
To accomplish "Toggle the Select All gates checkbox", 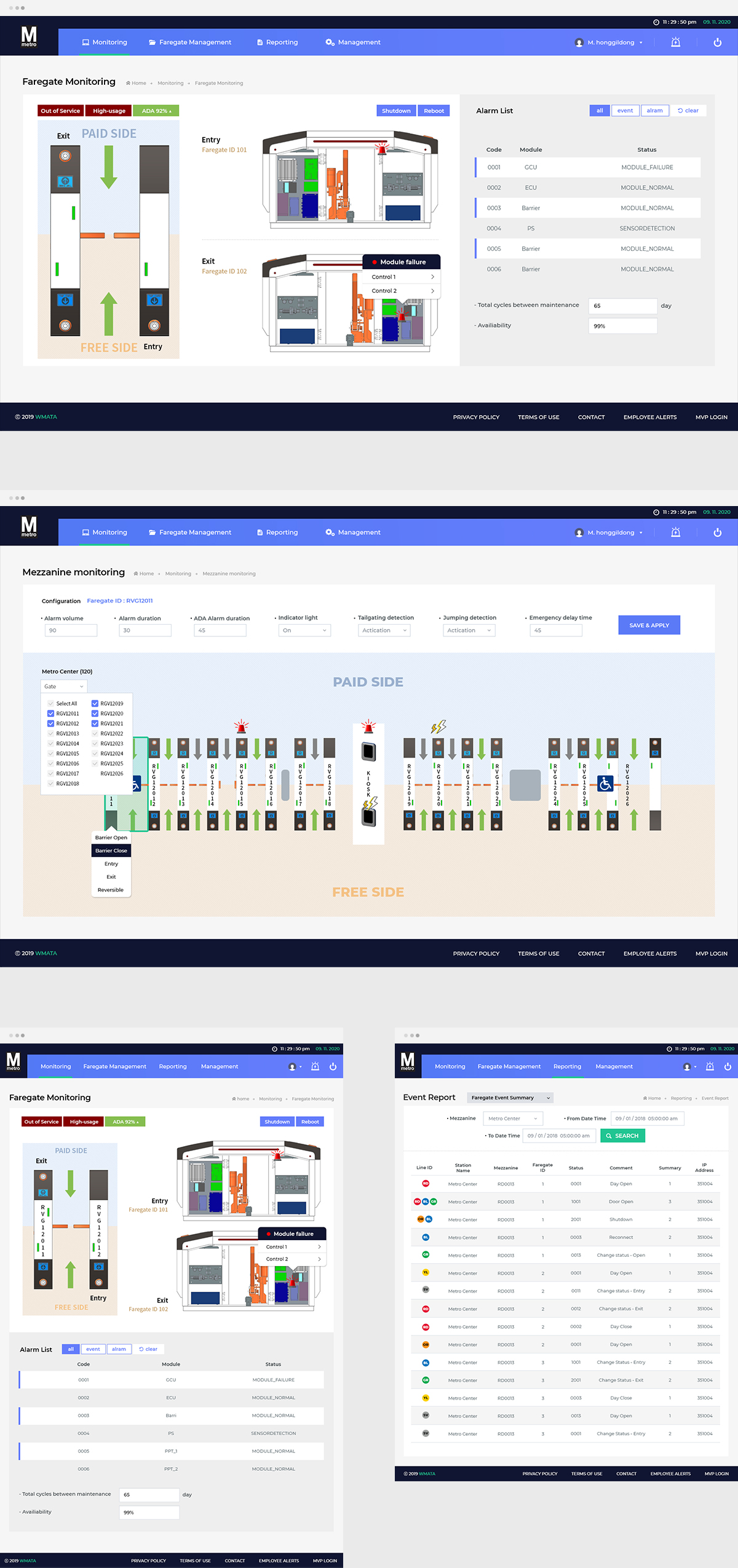I will [x=51, y=703].
